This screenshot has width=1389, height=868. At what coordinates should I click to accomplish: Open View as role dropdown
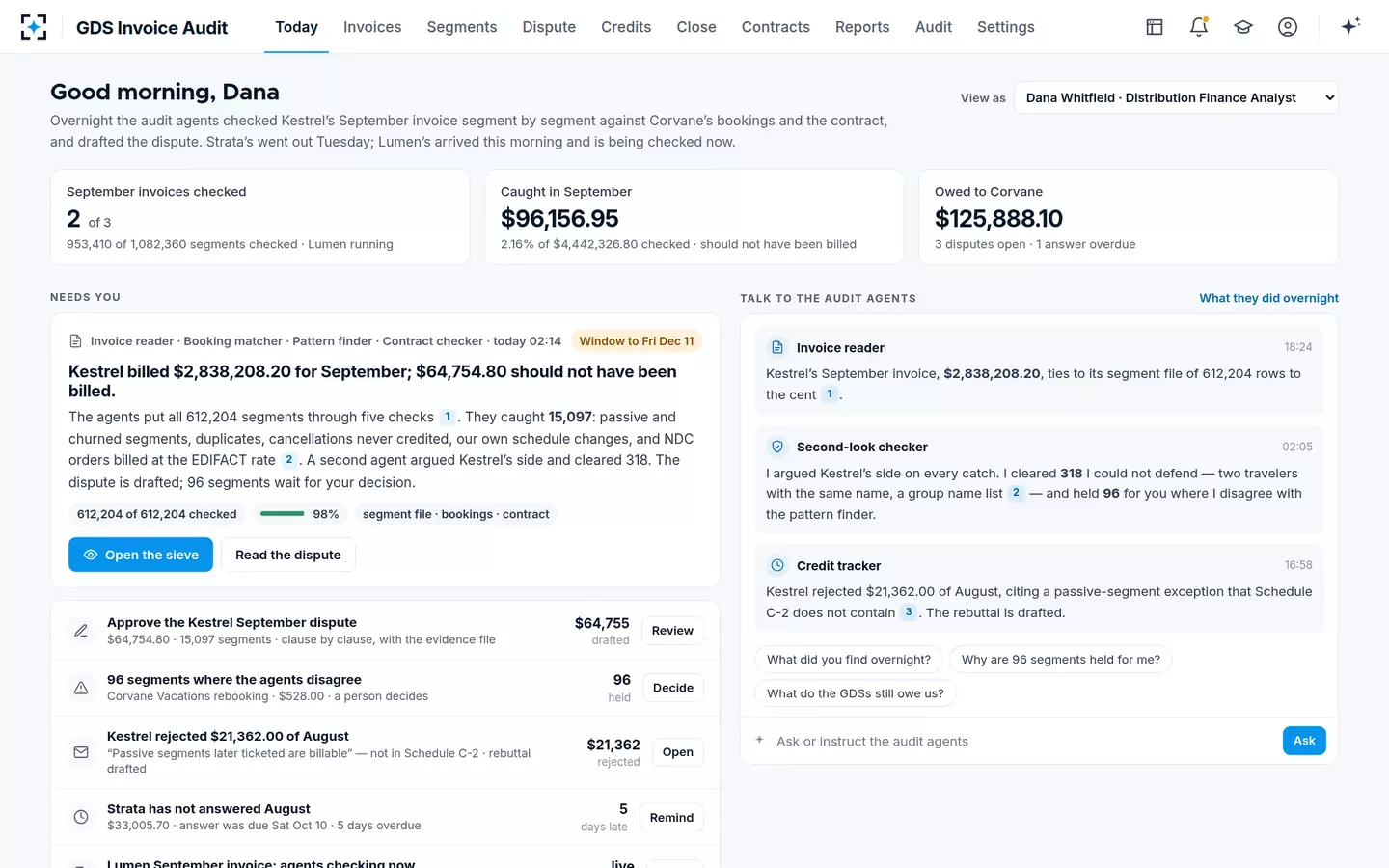[1176, 97]
